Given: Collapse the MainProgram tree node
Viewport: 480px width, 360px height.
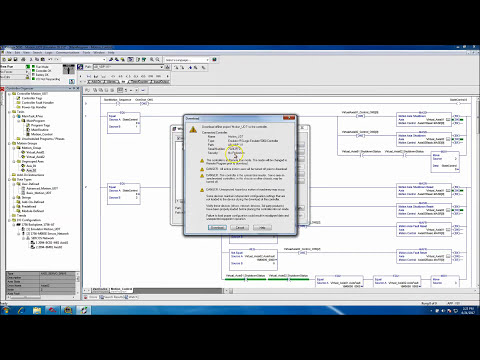Looking at the screenshot, I should [19, 121].
